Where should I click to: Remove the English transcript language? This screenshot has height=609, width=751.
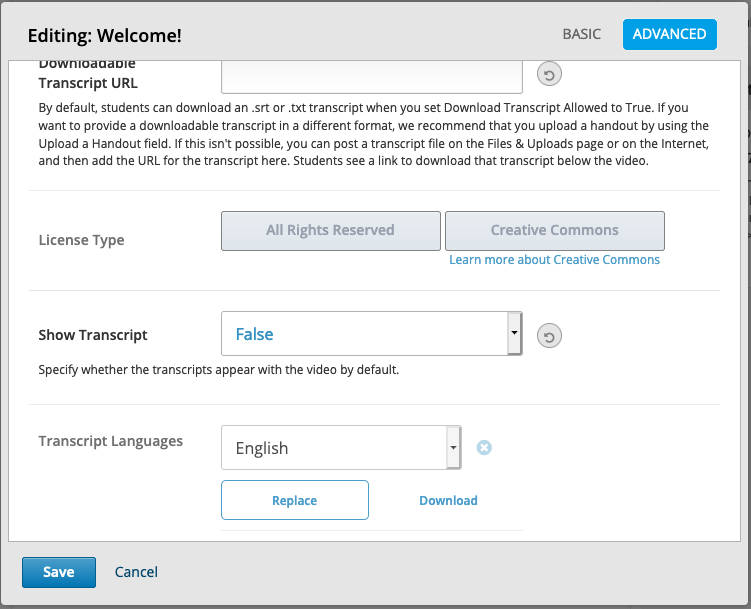(484, 448)
